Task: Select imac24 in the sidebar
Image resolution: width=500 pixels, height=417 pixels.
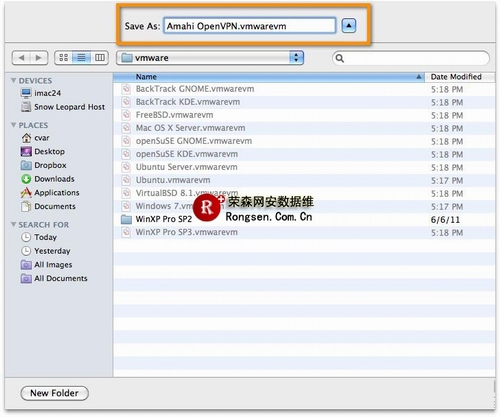Action: tap(41, 93)
